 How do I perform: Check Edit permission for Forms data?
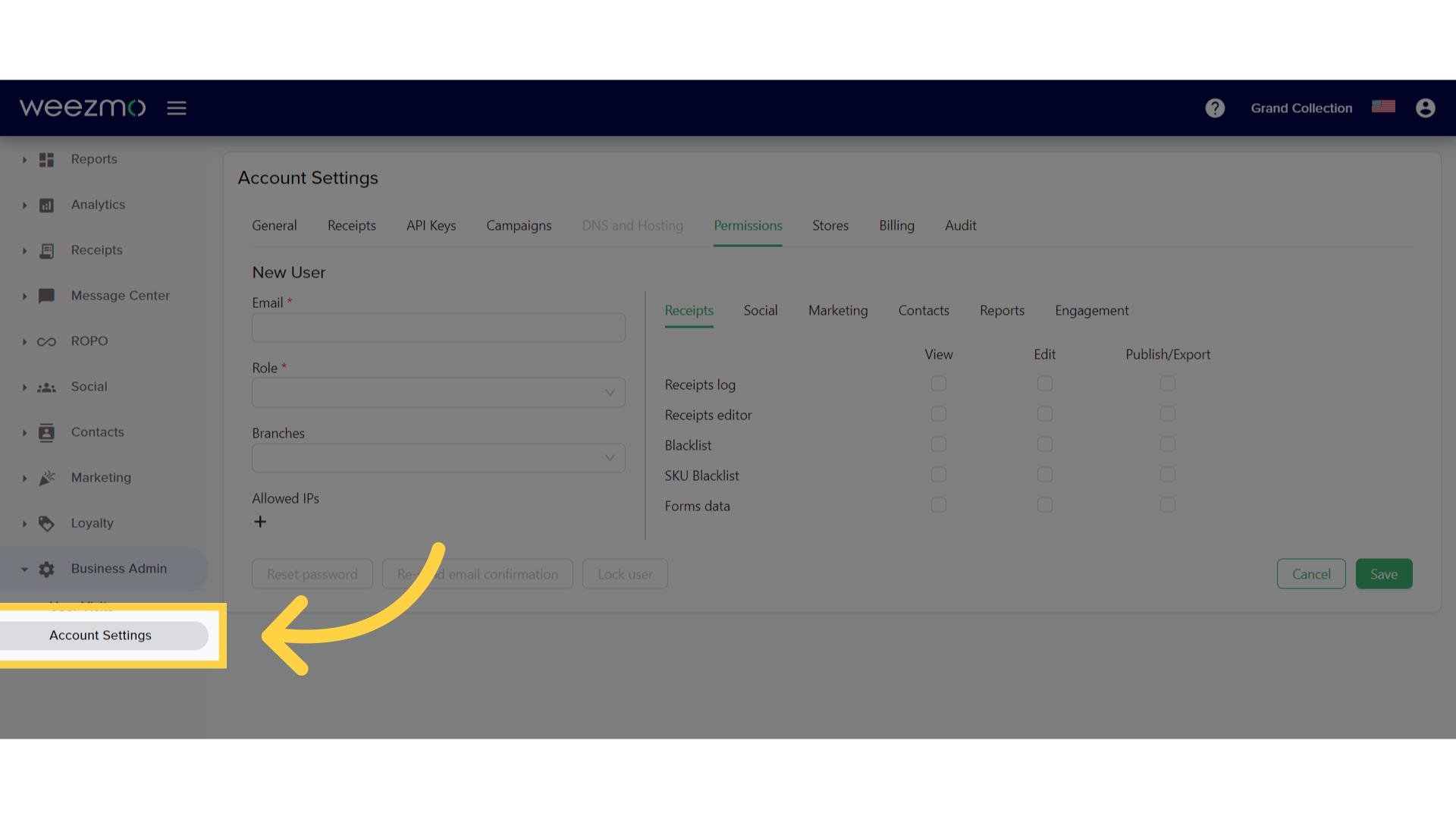(1045, 505)
